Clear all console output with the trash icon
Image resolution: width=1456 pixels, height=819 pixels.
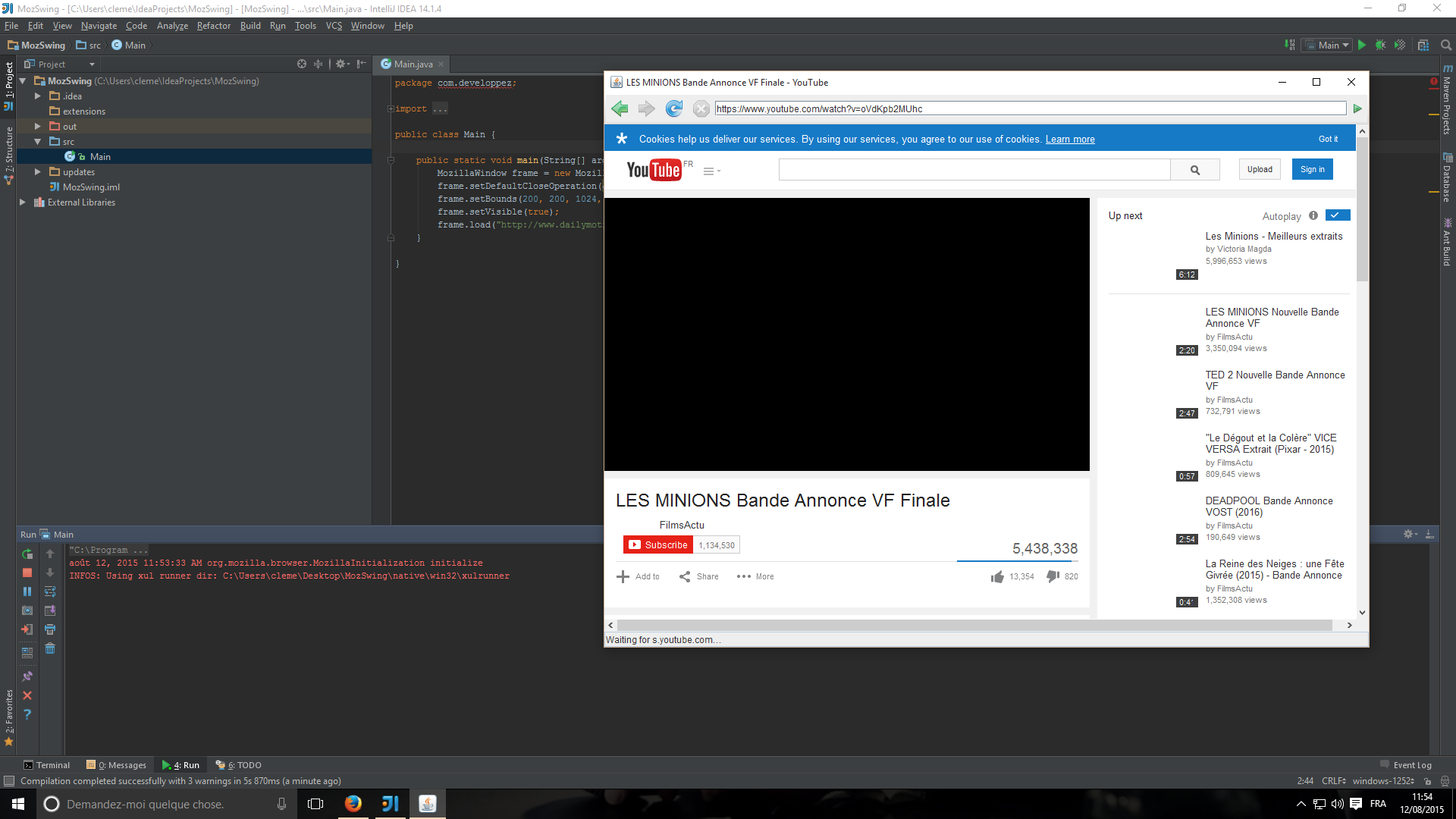pyautogui.click(x=50, y=648)
